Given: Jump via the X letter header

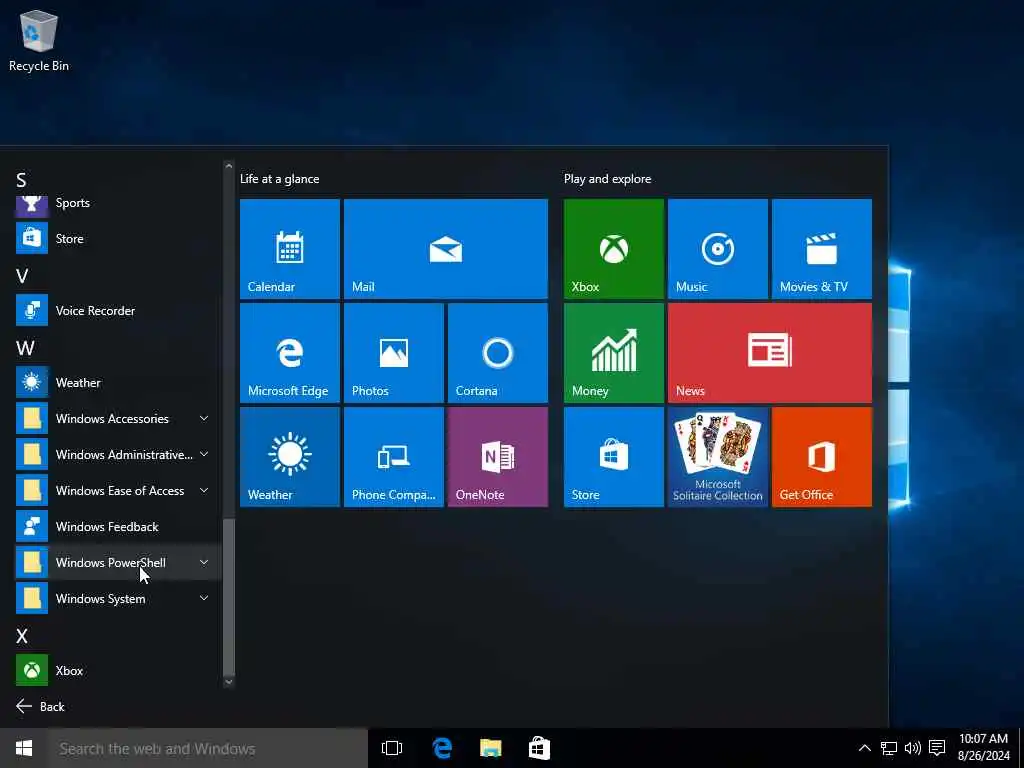Looking at the screenshot, I should tap(22, 635).
